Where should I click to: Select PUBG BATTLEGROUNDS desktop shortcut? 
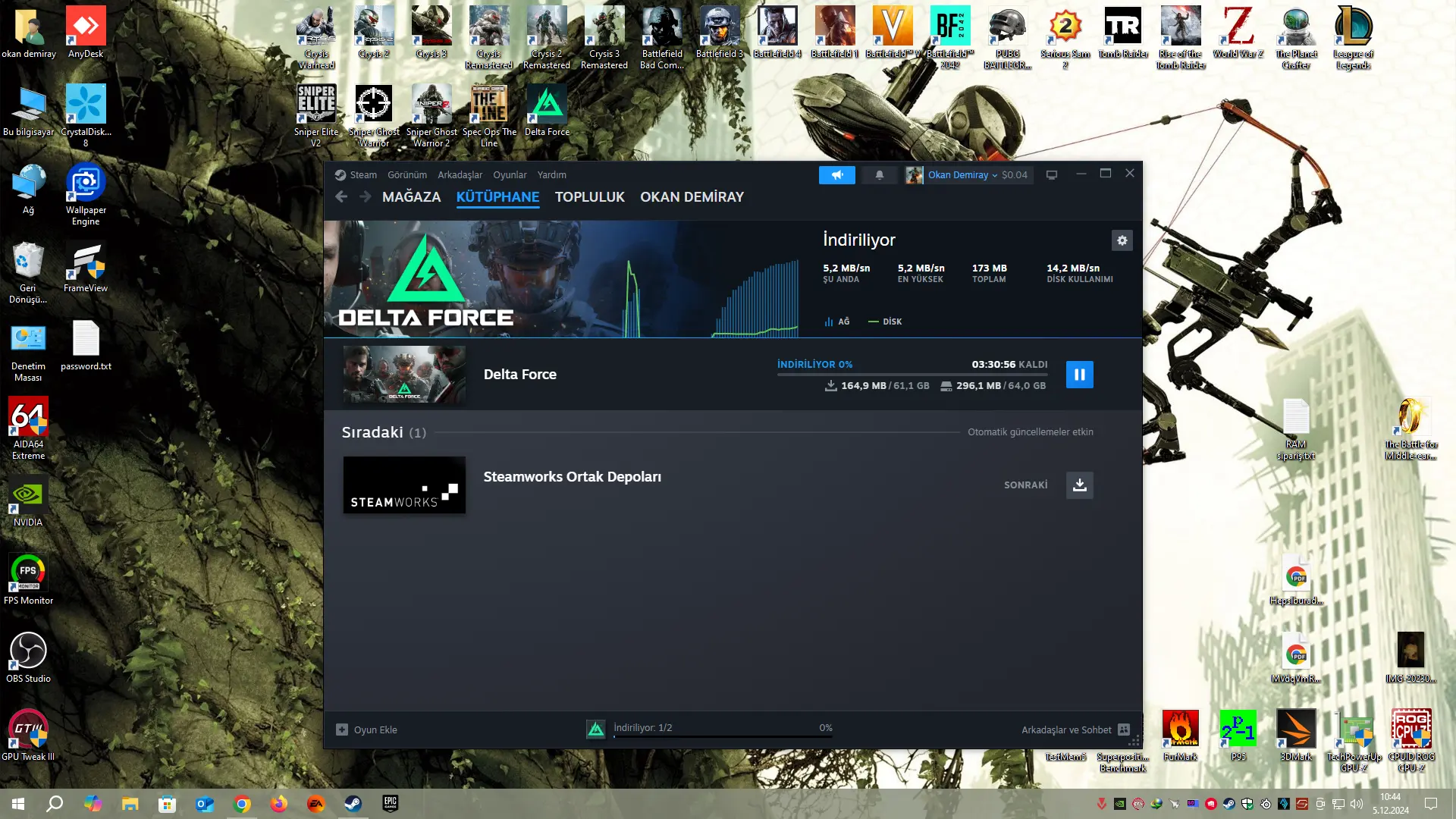[x=1008, y=38]
